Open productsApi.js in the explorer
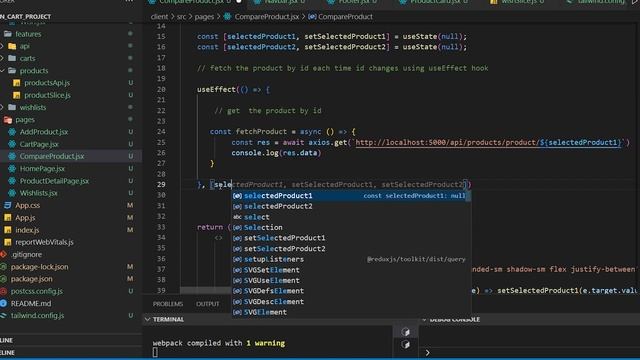The image size is (640, 360). coord(47,83)
